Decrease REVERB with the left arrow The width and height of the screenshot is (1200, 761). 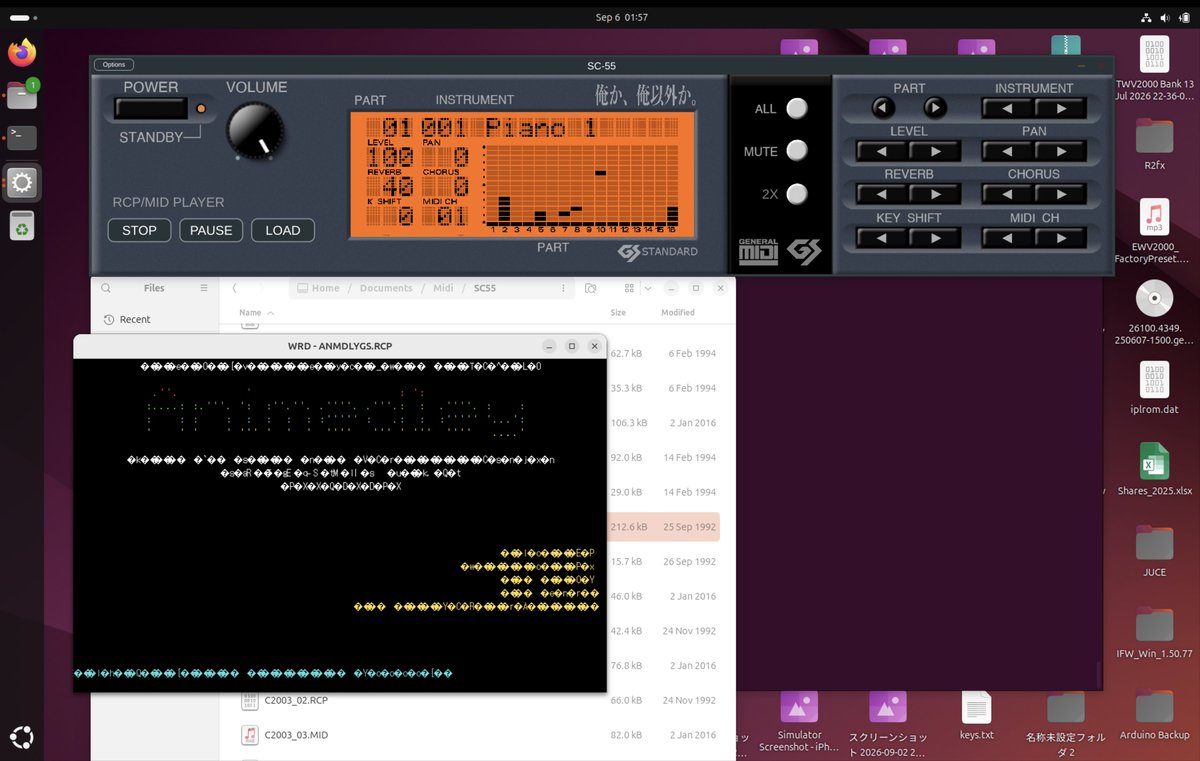(882, 194)
